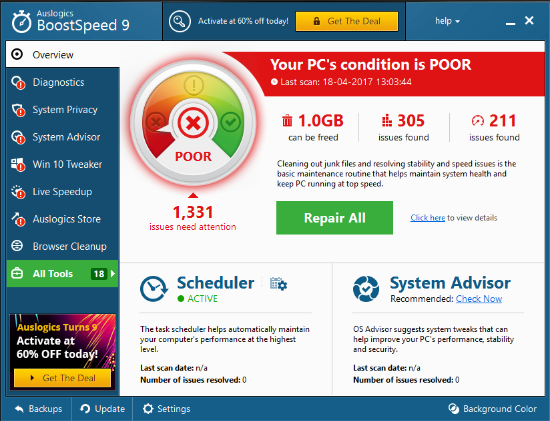Expand the help dropdown menu

point(447,21)
